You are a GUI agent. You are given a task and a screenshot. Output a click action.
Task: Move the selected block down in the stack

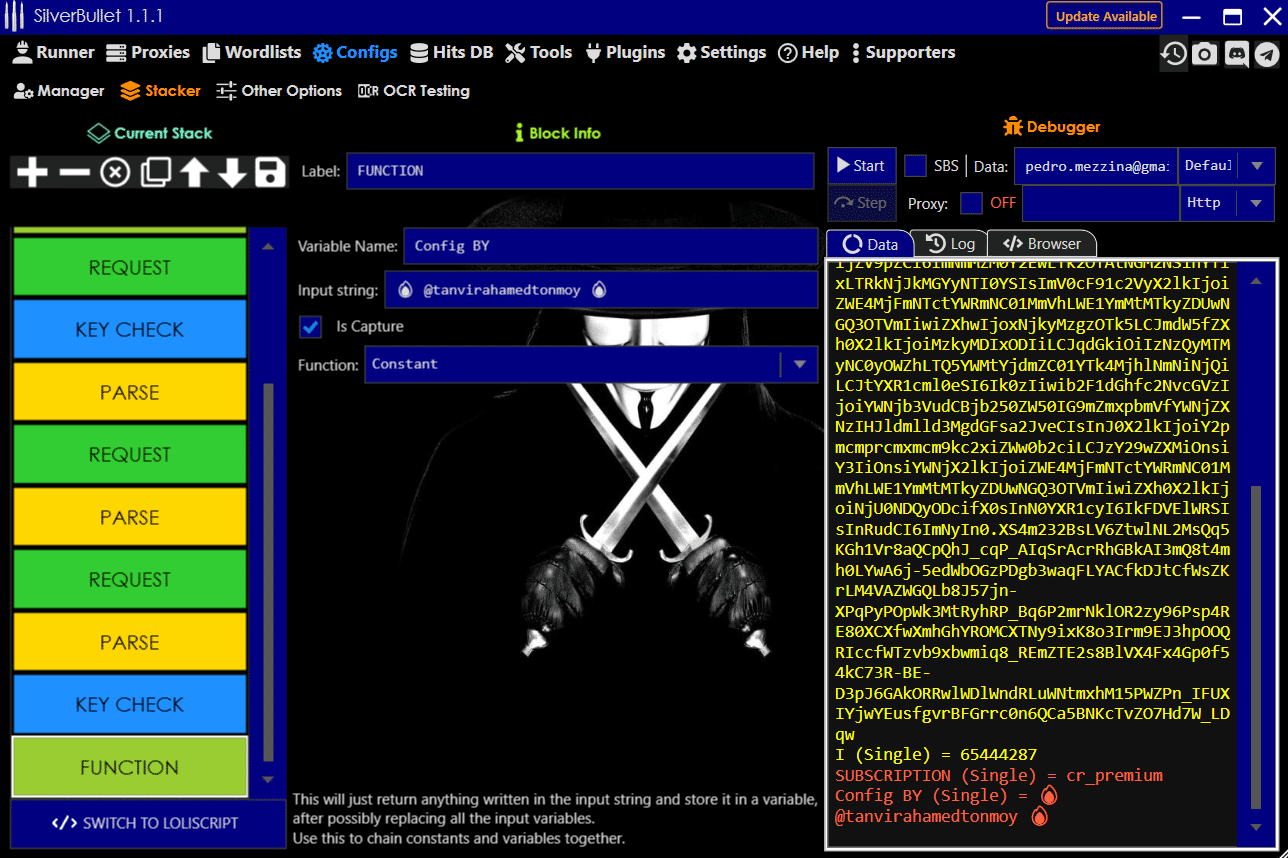[x=231, y=172]
